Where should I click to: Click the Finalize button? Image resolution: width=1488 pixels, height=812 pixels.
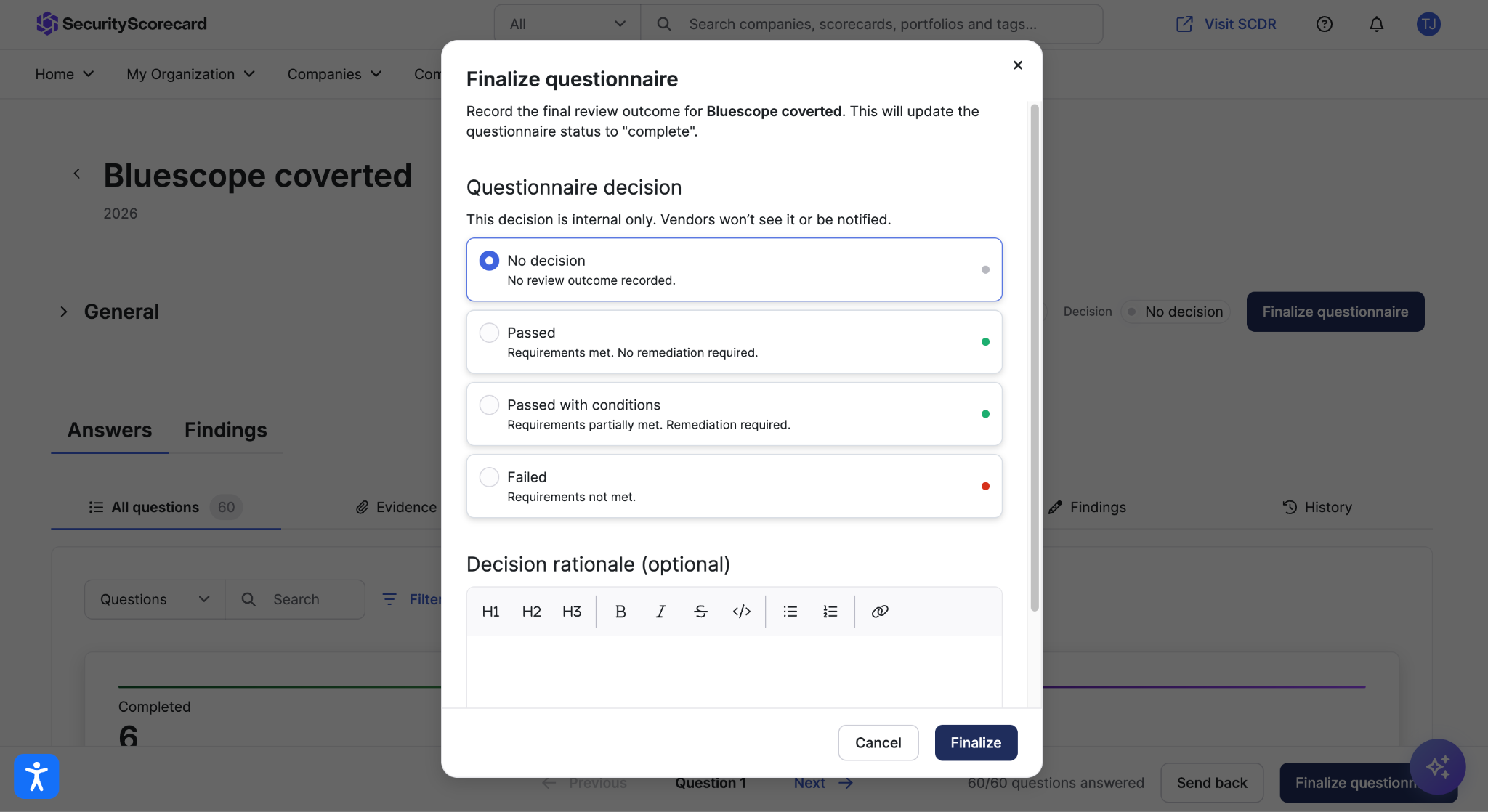tap(976, 742)
